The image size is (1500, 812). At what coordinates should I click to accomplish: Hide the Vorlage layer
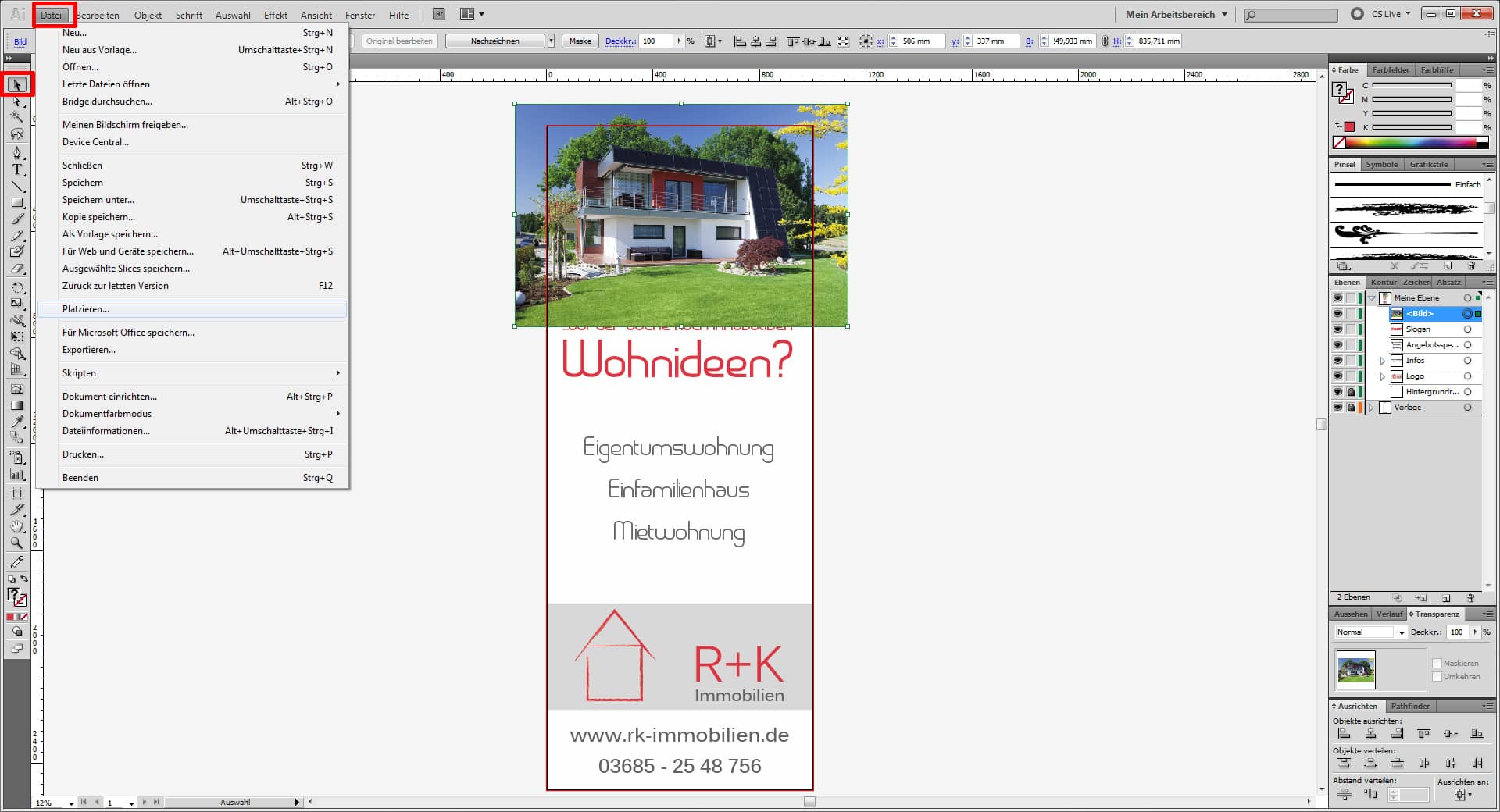(x=1337, y=407)
